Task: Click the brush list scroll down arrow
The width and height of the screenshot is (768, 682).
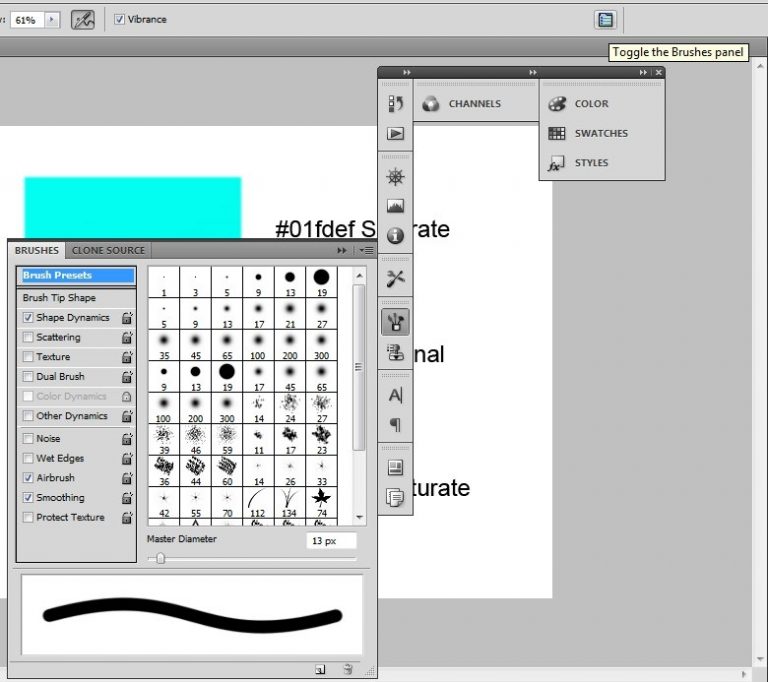Action: coord(360,517)
